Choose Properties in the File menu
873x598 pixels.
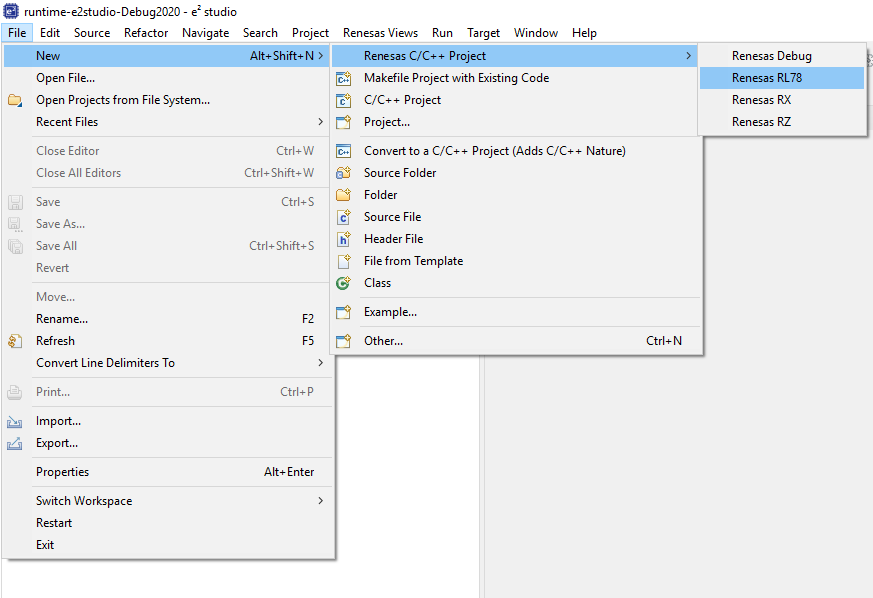pyautogui.click(x=168, y=472)
